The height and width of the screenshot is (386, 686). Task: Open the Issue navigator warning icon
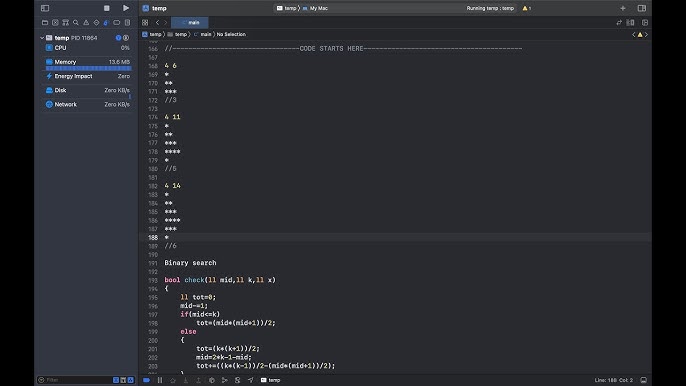(86, 22)
